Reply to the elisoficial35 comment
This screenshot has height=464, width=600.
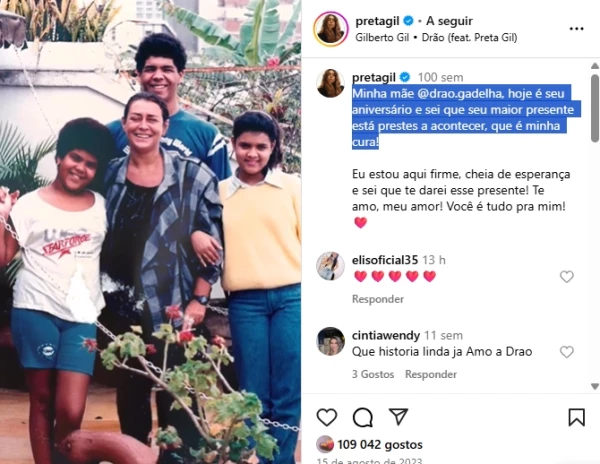pyautogui.click(x=378, y=299)
